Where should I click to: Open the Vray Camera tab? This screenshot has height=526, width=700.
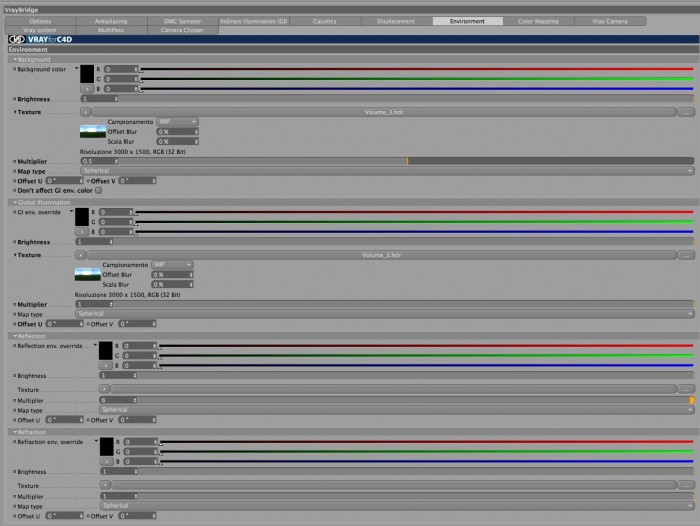pyautogui.click(x=610, y=21)
